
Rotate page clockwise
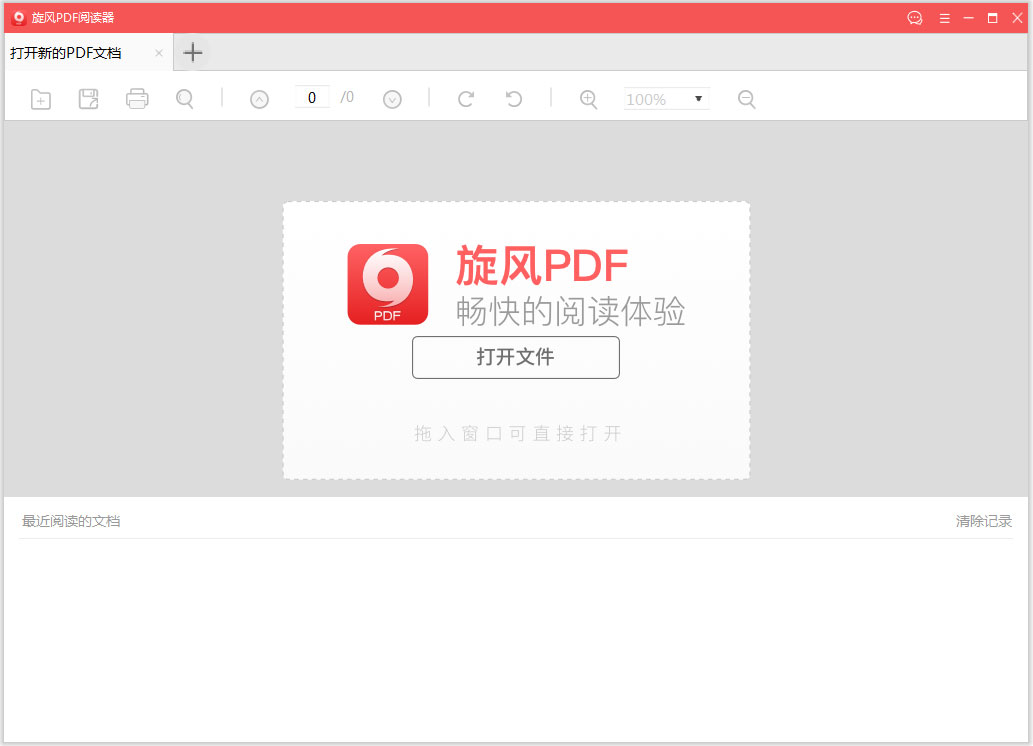pyautogui.click(x=465, y=99)
